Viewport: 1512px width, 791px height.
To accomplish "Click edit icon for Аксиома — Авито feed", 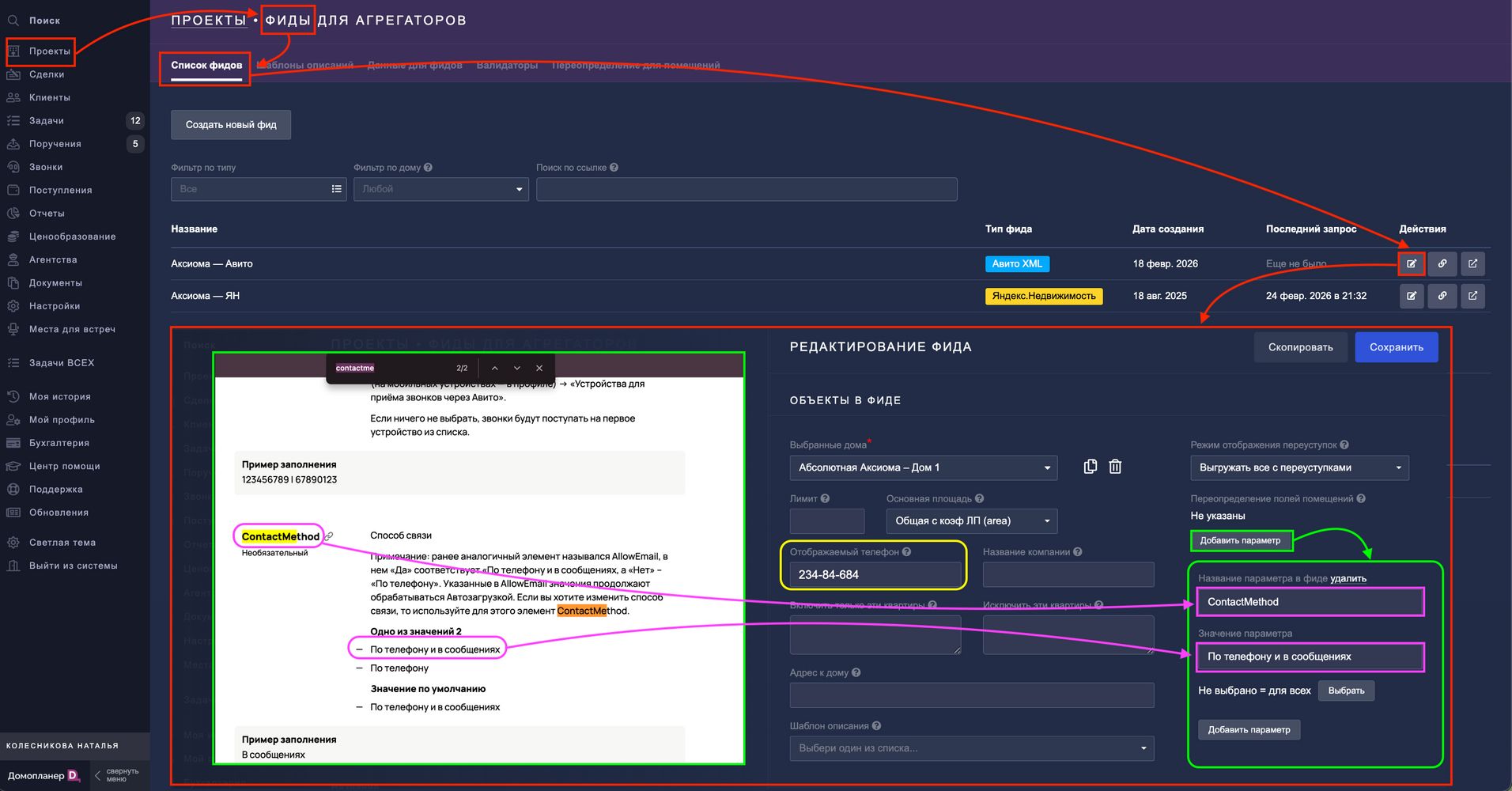I will tap(1412, 263).
